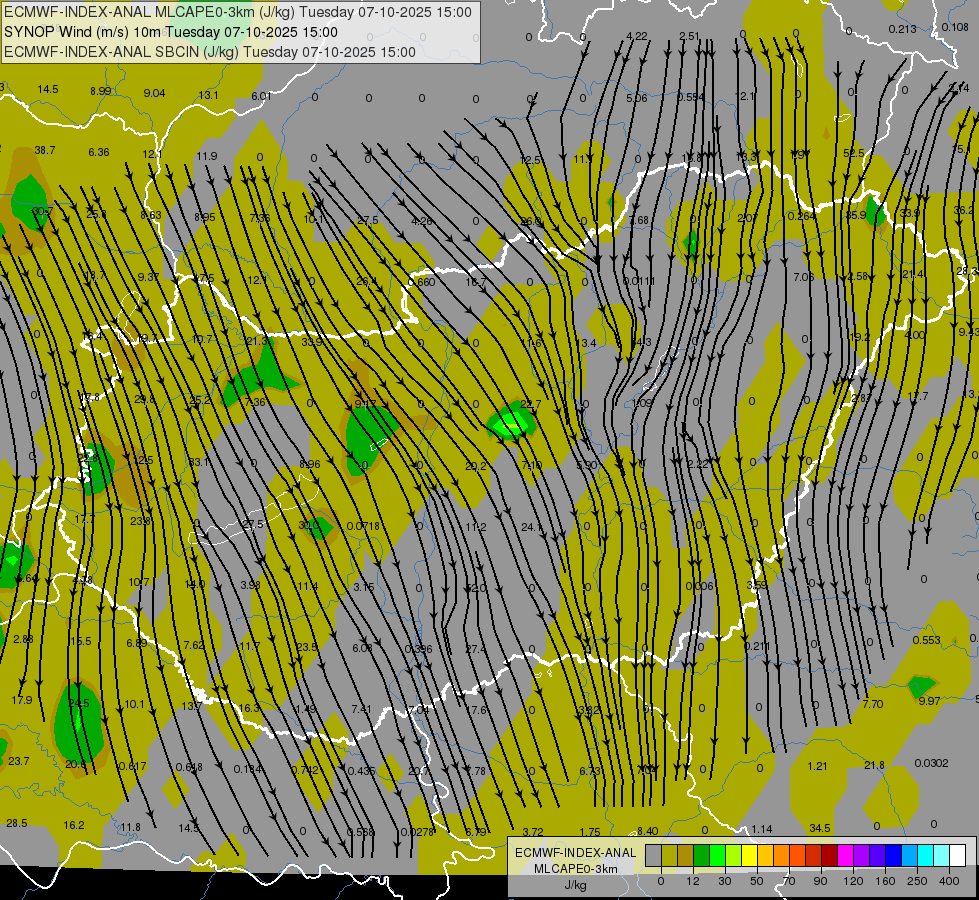Image resolution: width=979 pixels, height=900 pixels.
Task: Click the dark green swatch above 12
Action: [x=701, y=855]
